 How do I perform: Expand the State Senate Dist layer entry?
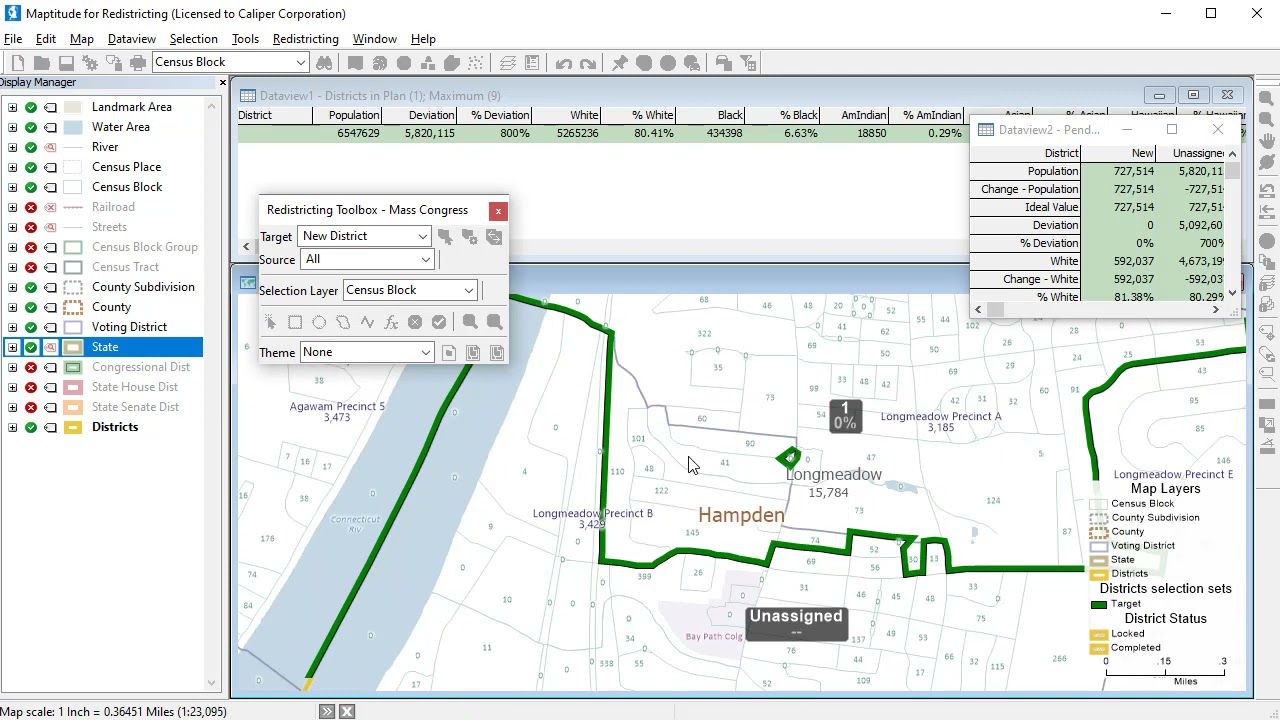[x=12, y=407]
